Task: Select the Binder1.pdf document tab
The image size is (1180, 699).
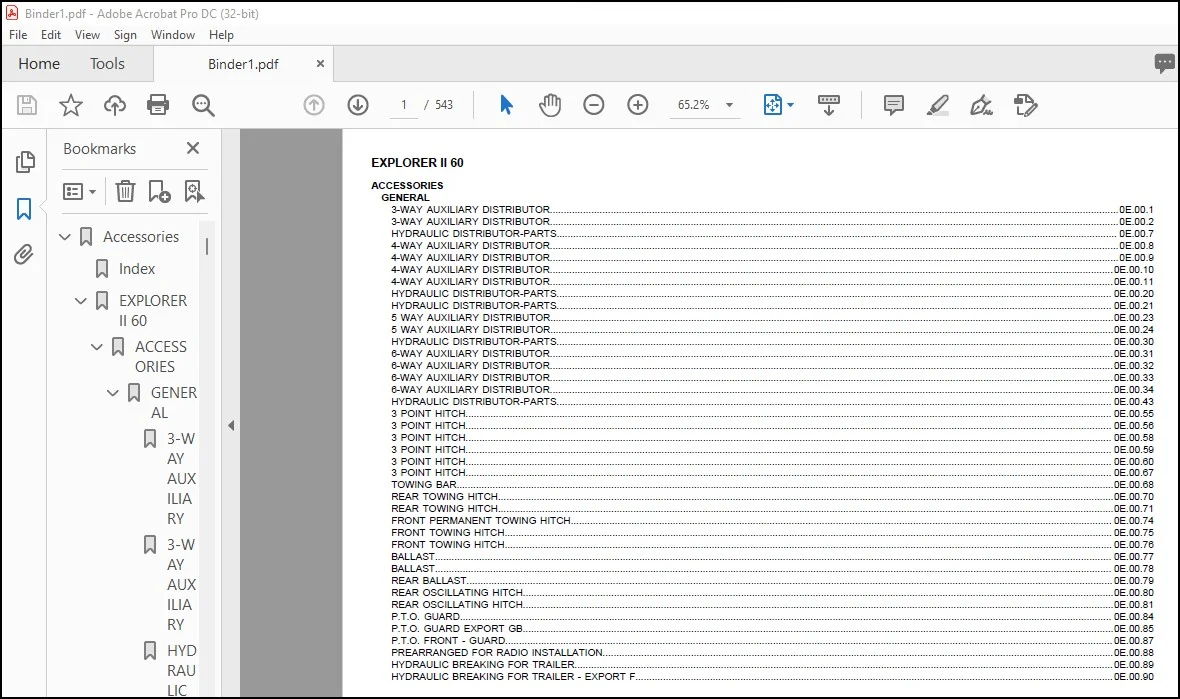Action: tap(243, 65)
